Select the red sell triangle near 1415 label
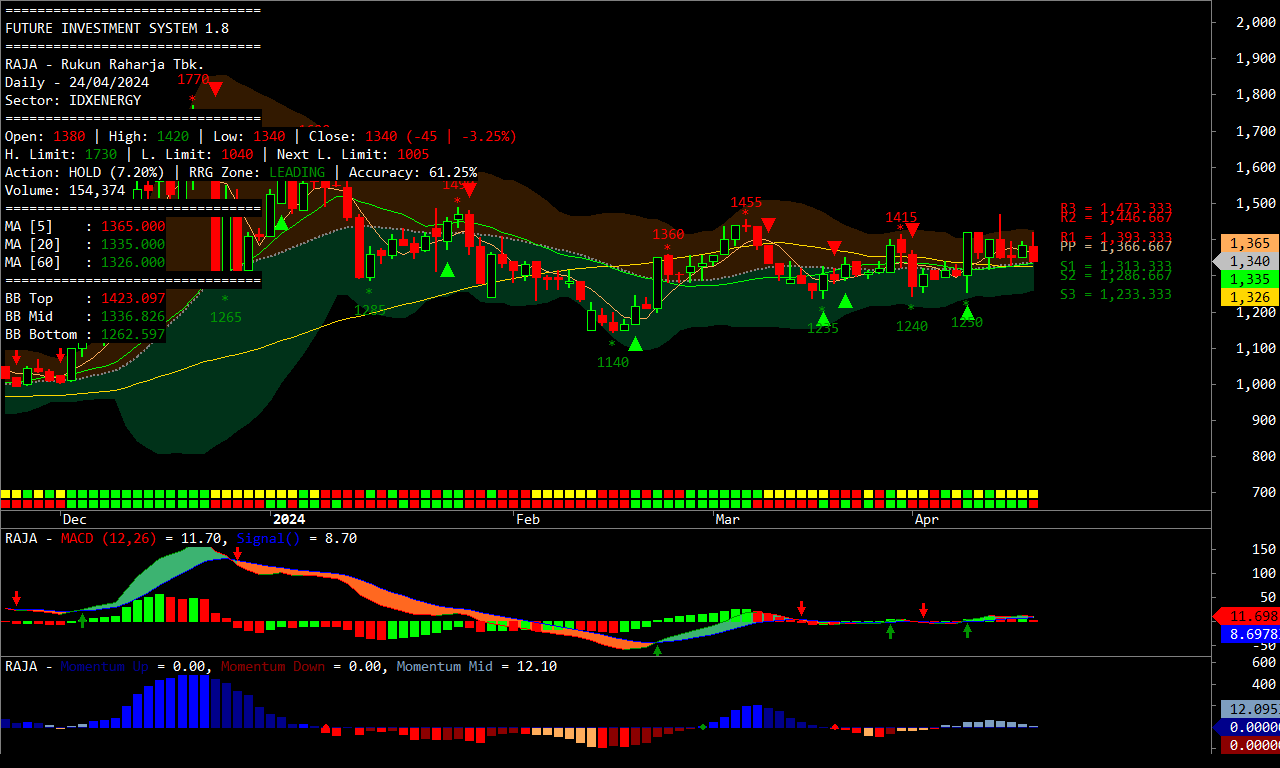This screenshot has height=768, width=1280. (x=912, y=230)
